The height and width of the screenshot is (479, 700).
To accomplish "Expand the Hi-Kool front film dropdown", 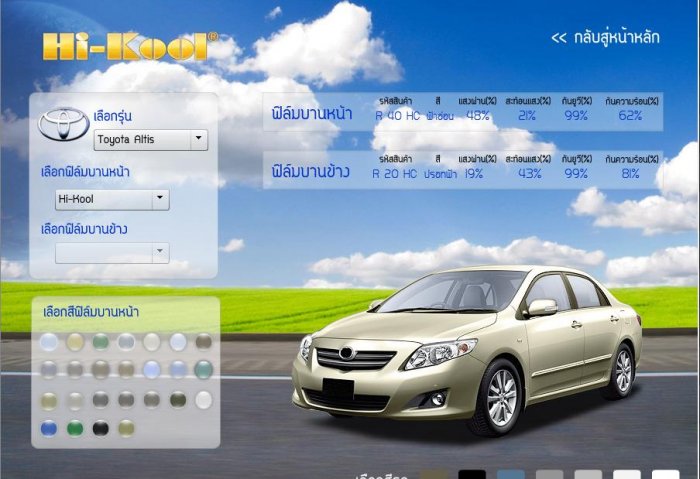I will point(112,199).
